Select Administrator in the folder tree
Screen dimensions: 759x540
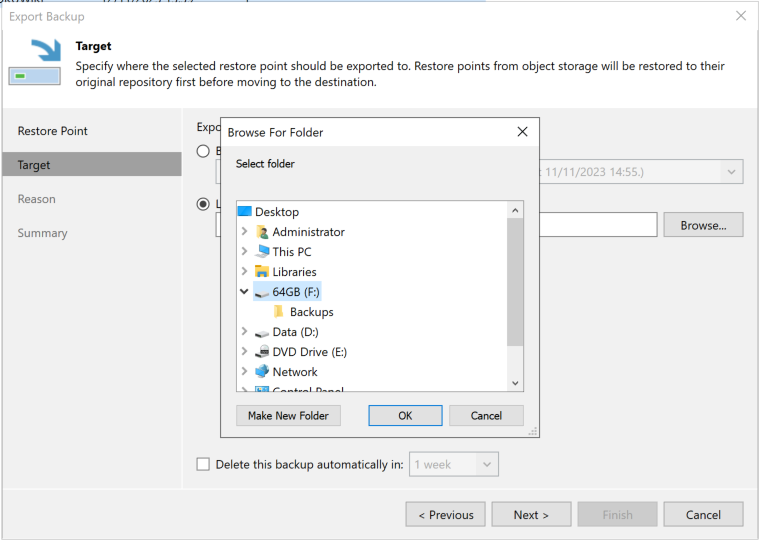[308, 232]
